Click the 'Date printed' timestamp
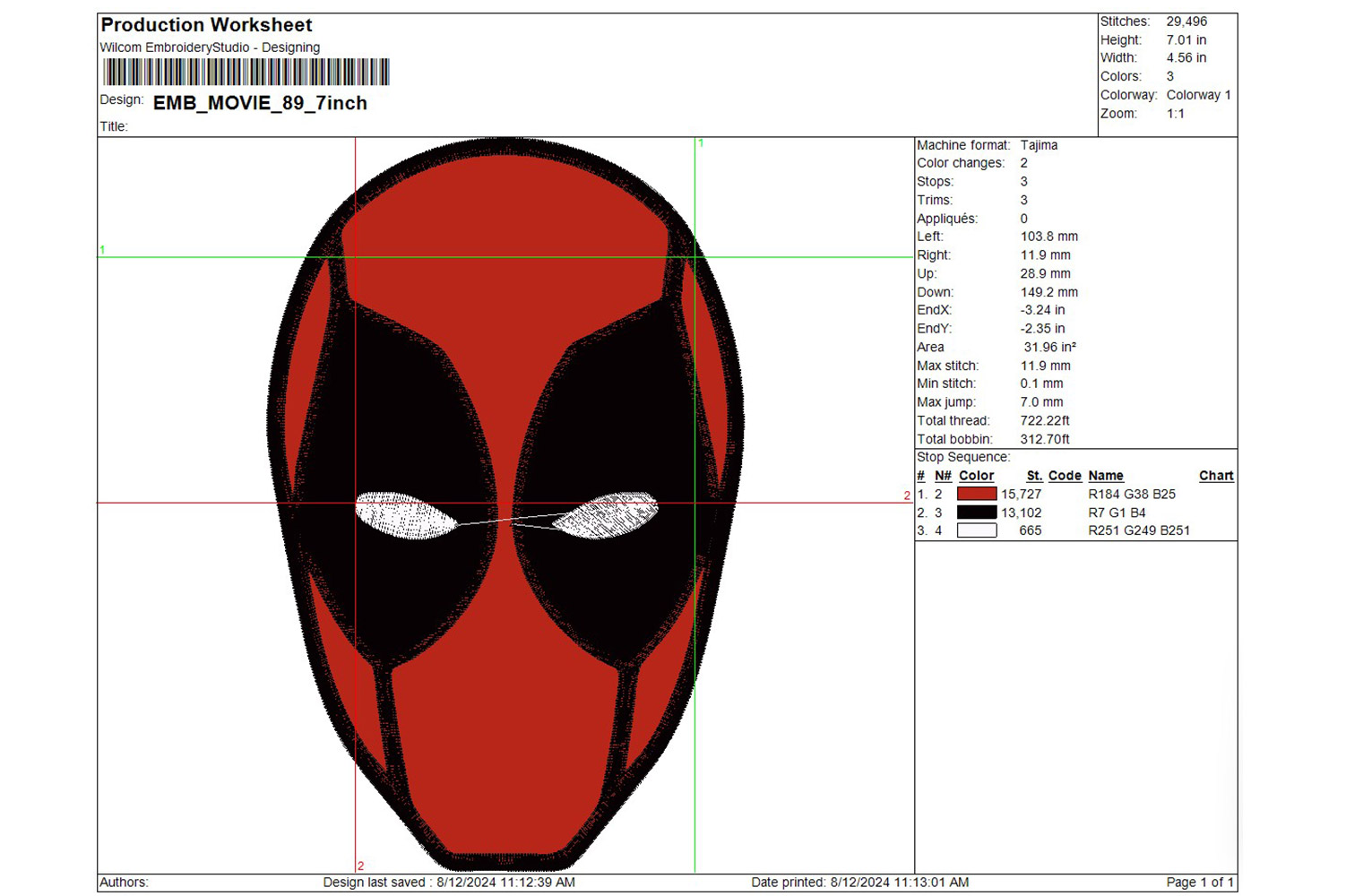 point(860,883)
